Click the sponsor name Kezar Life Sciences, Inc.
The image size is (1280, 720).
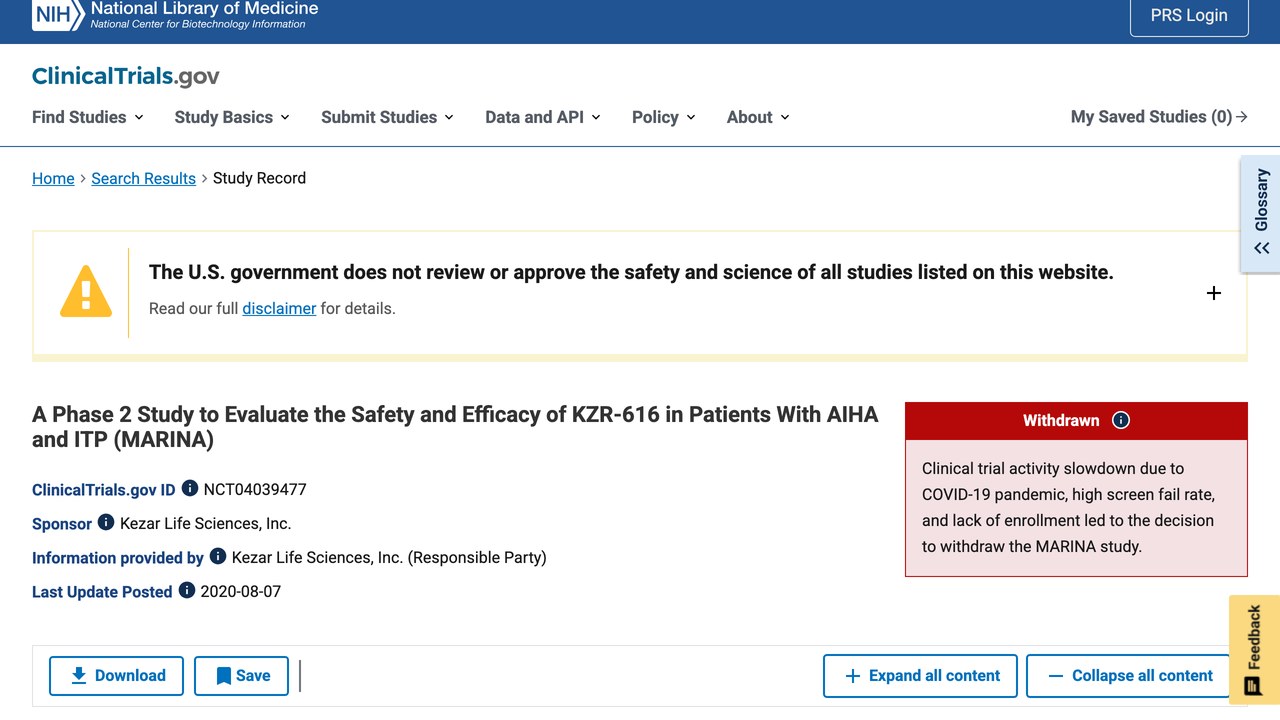tap(206, 523)
